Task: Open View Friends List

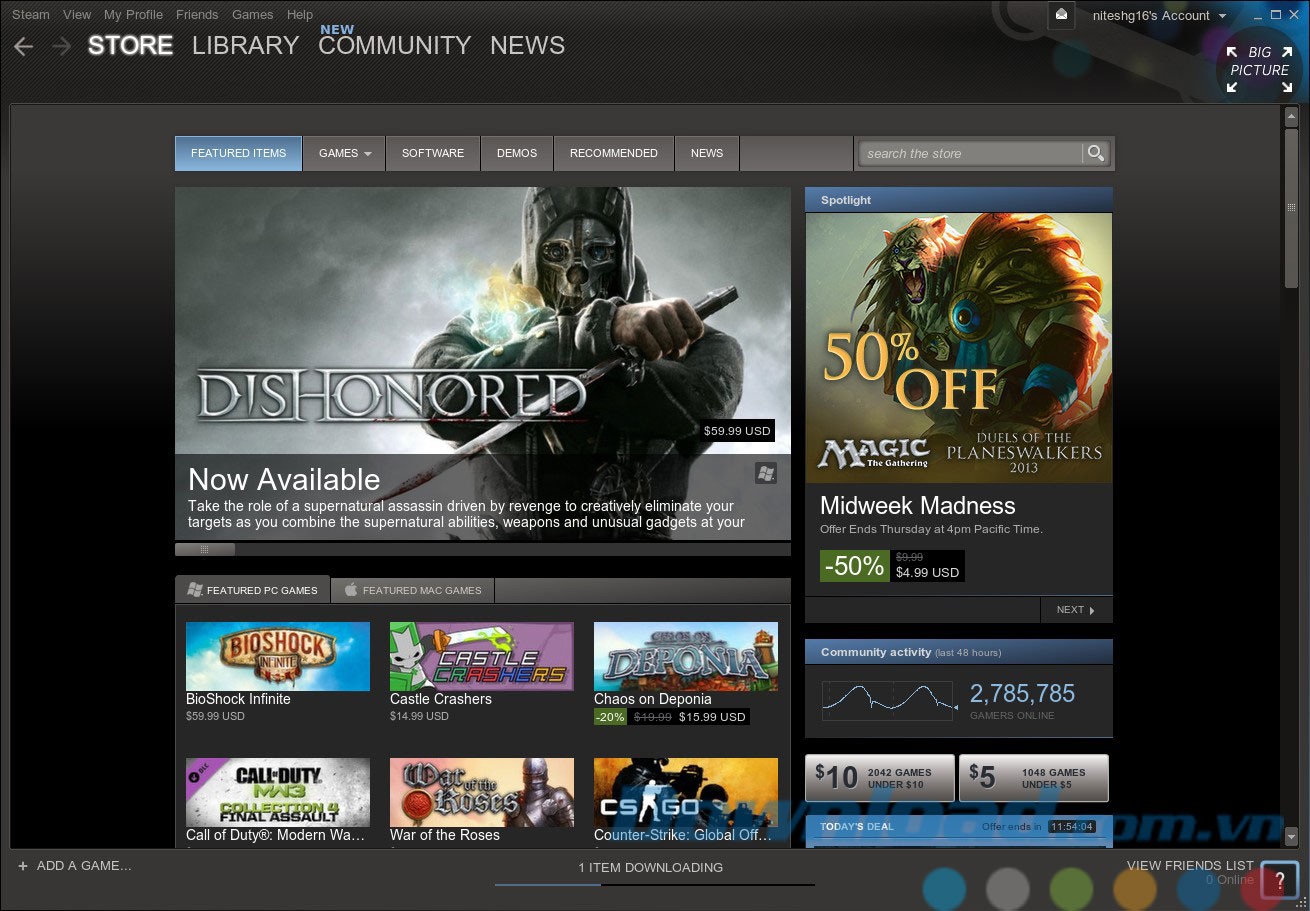Action: click(1189, 865)
